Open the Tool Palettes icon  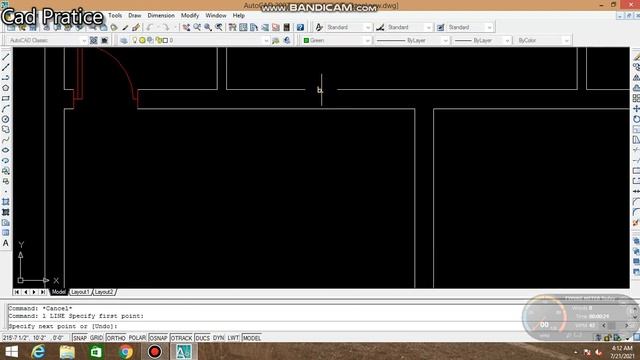tap(254, 27)
